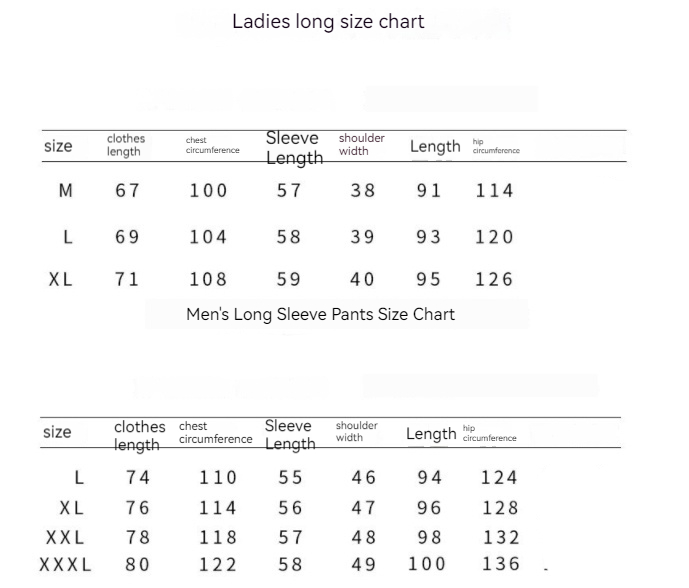Click ladies XL hip circumference value 126
689x588 pixels.
click(x=494, y=279)
